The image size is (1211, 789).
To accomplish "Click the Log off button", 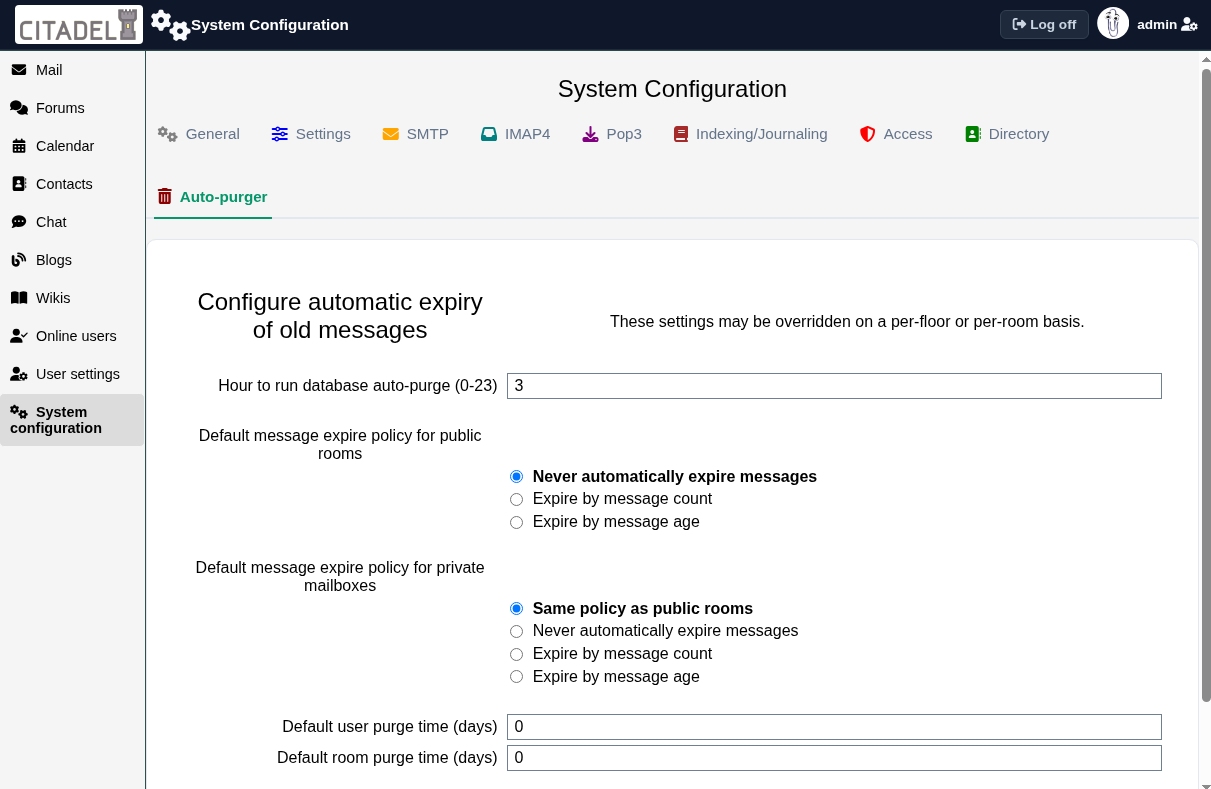I will tap(1044, 25).
